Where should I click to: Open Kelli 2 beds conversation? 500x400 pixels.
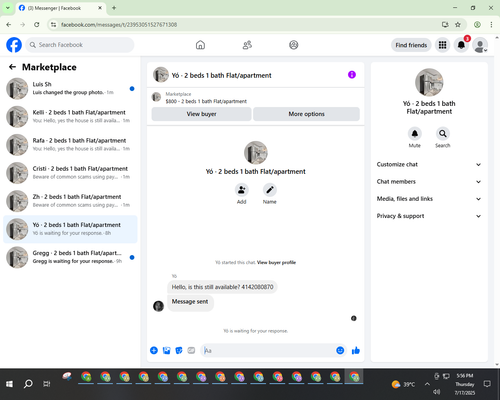pyautogui.click(x=70, y=117)
